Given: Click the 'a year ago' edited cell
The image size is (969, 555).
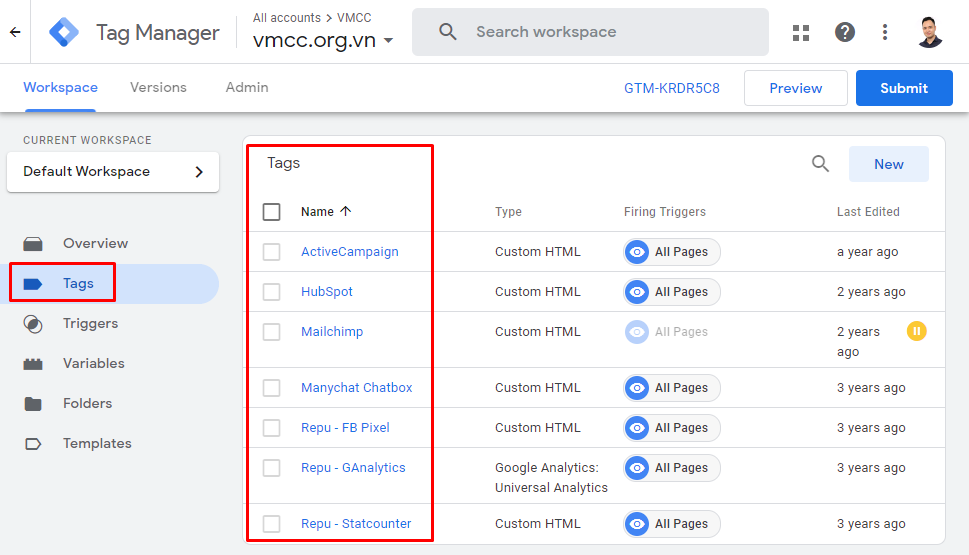Looking at the screenshot, I should [x=868, y=252].
